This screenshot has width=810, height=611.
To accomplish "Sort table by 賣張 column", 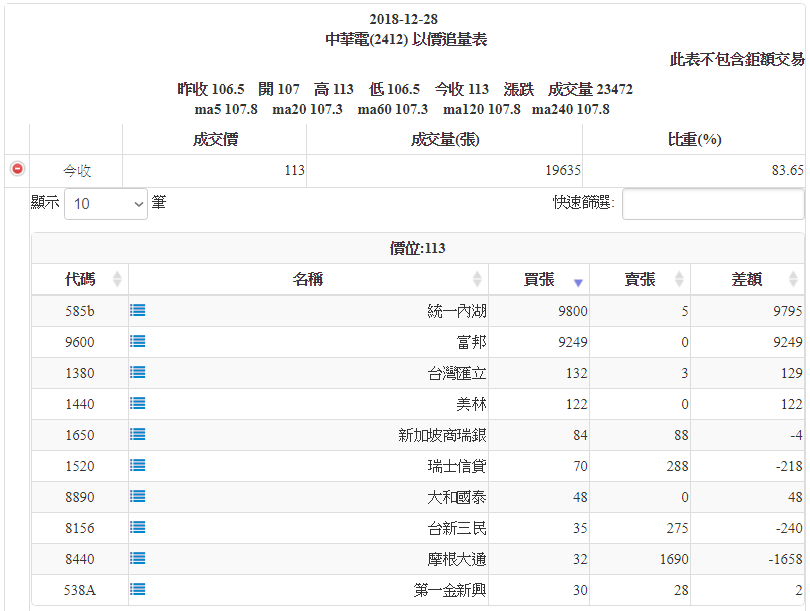I will [640, 280].
